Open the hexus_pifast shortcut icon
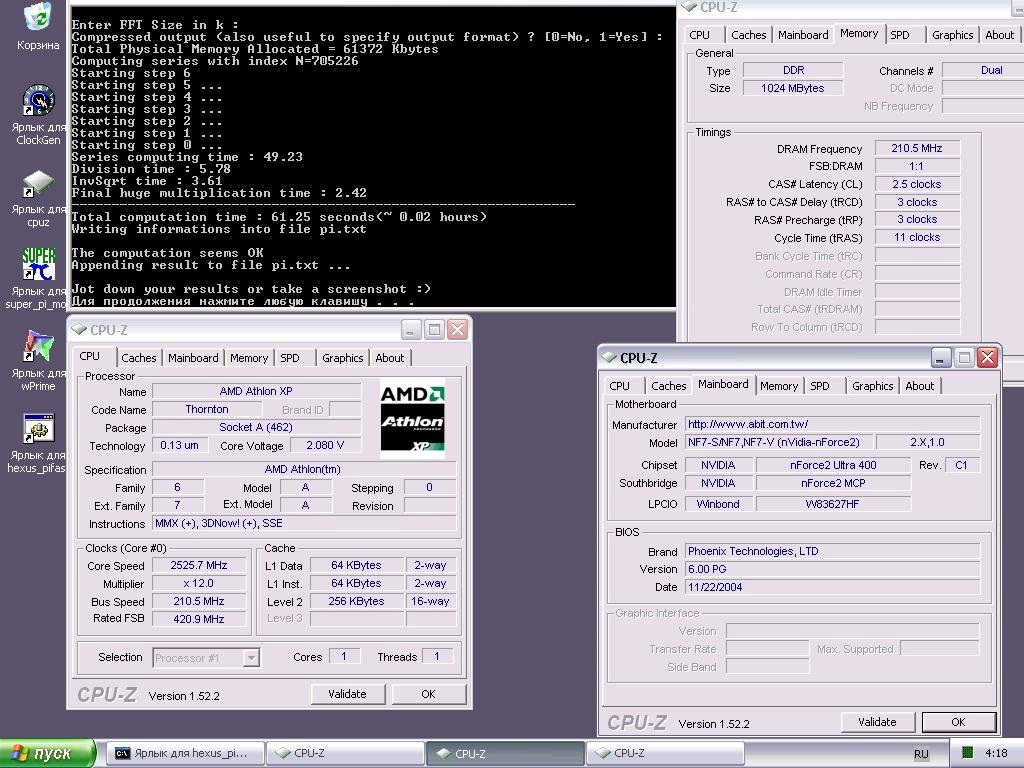Viewport: 1024px width, 768px height. [x=38, y=429]
